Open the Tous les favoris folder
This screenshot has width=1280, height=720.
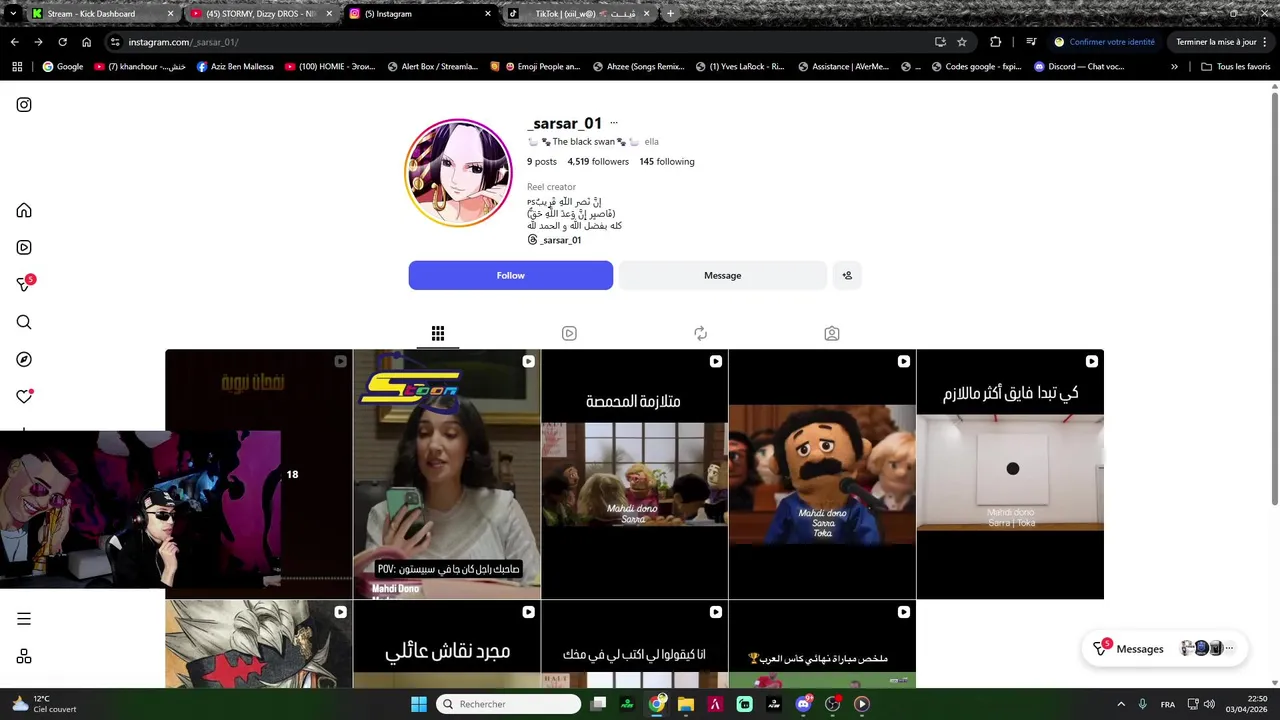1236,67
